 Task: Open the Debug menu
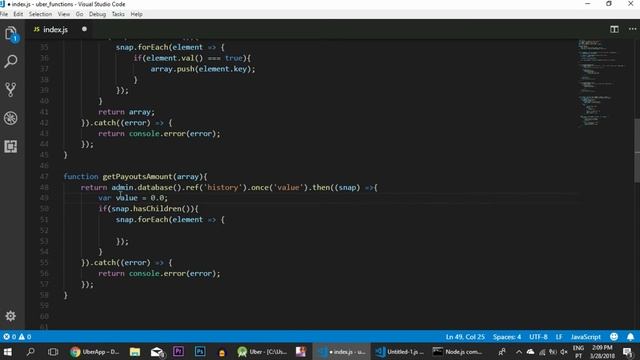97,14
